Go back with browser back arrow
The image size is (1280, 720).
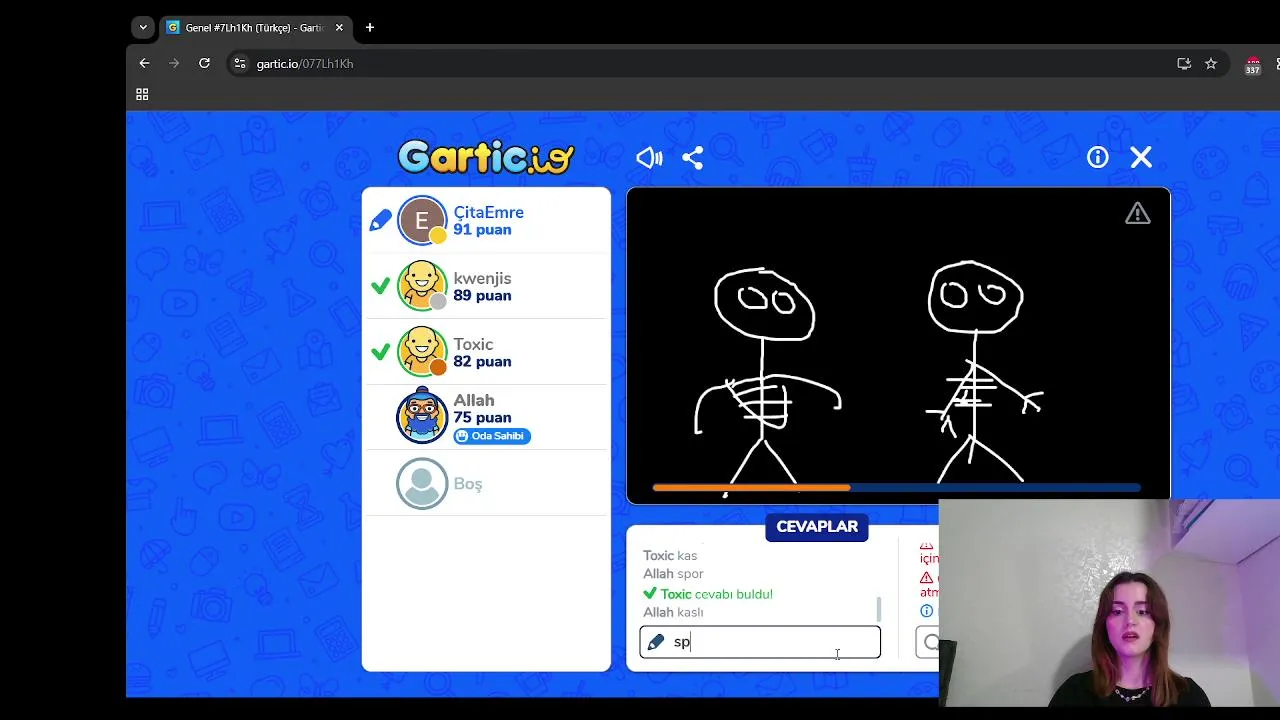144,63
